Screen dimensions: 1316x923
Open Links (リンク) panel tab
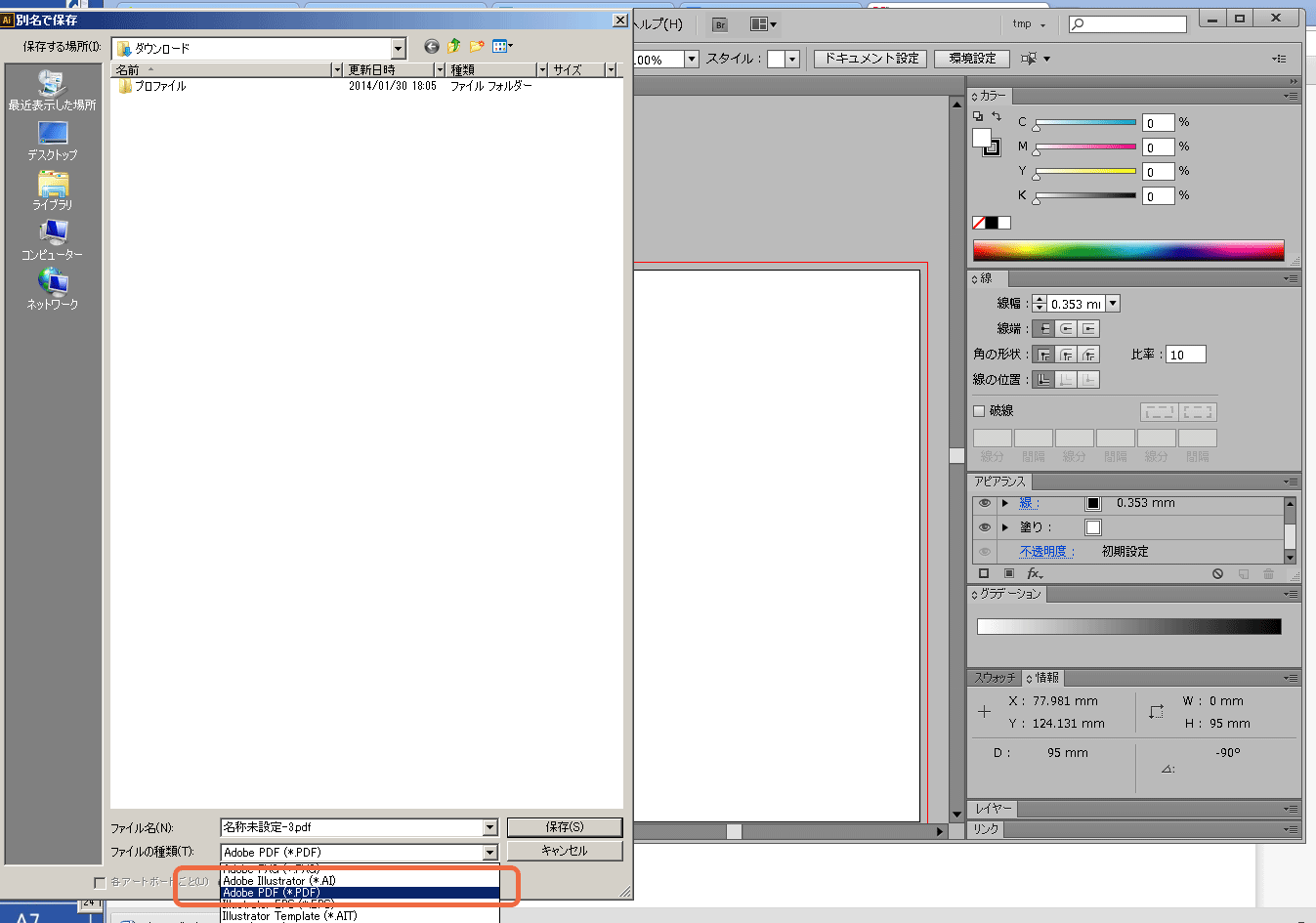click(986, 829)
